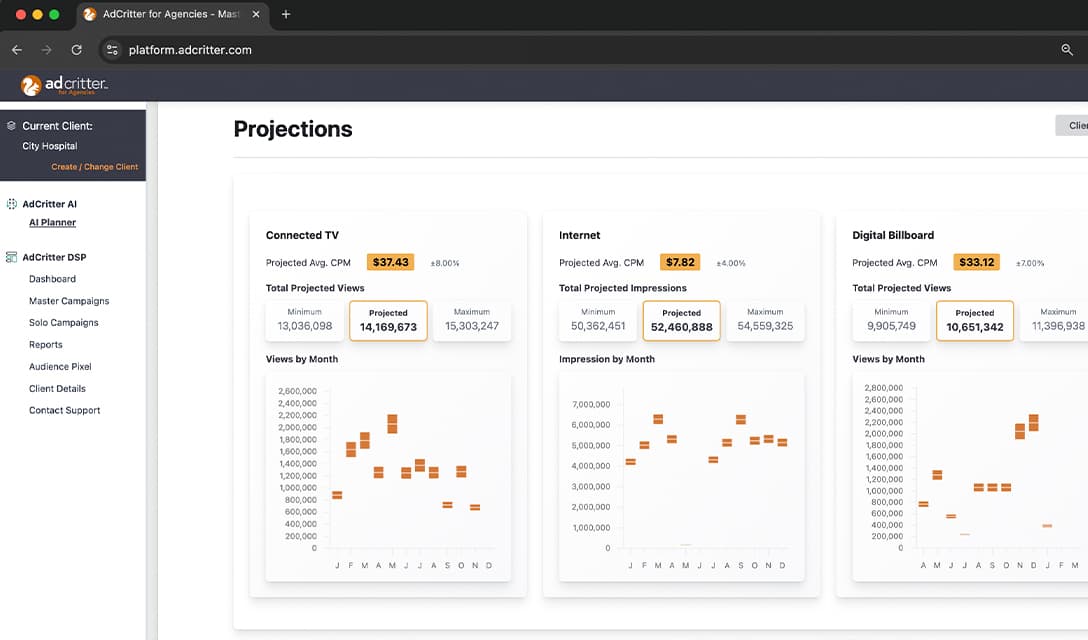Select the Connected TV Projected views box
Viewport: 1088px width, 640px height.
point(388,321)
